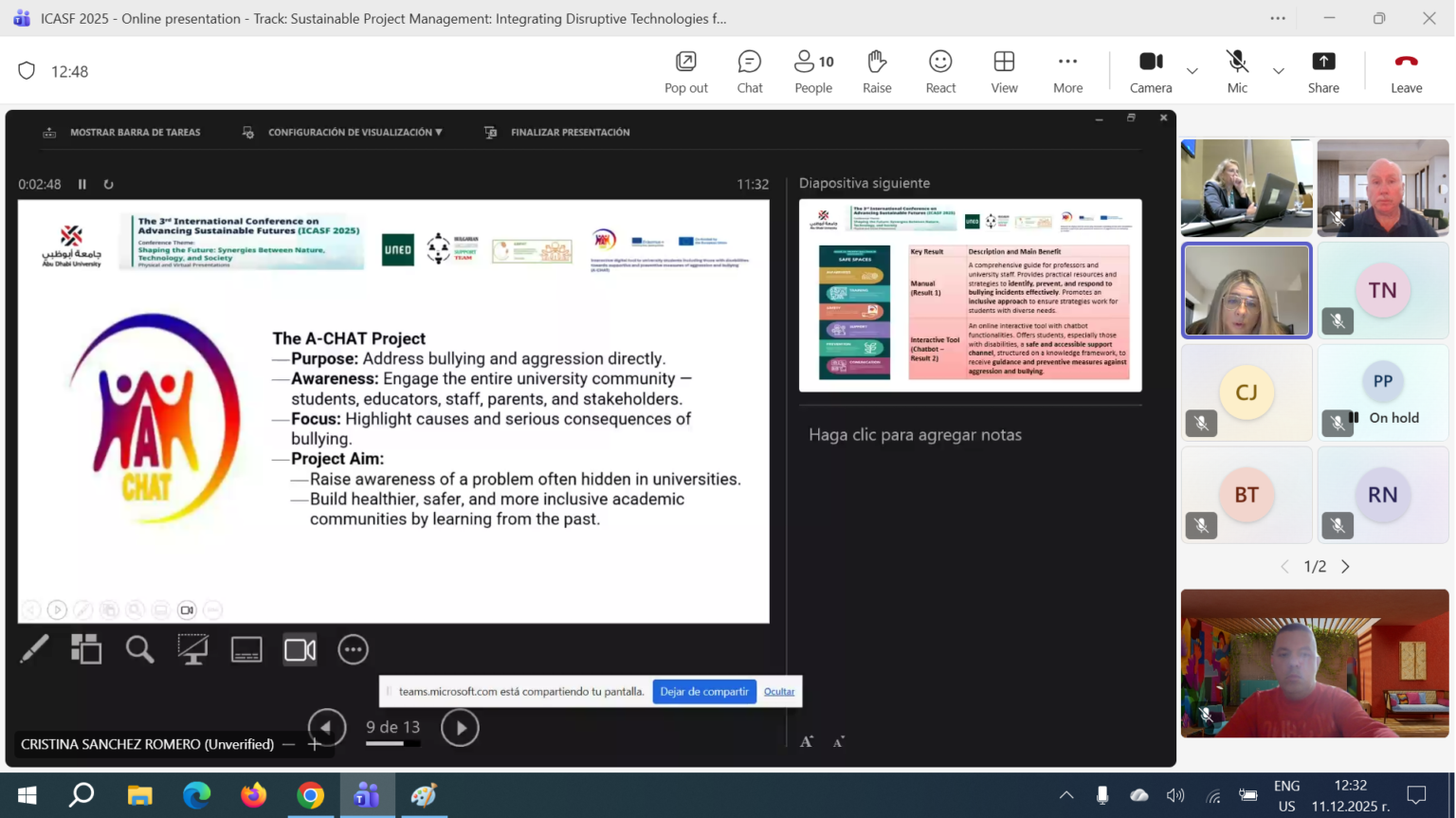Raise your hand in the meeting

point(877,71)
